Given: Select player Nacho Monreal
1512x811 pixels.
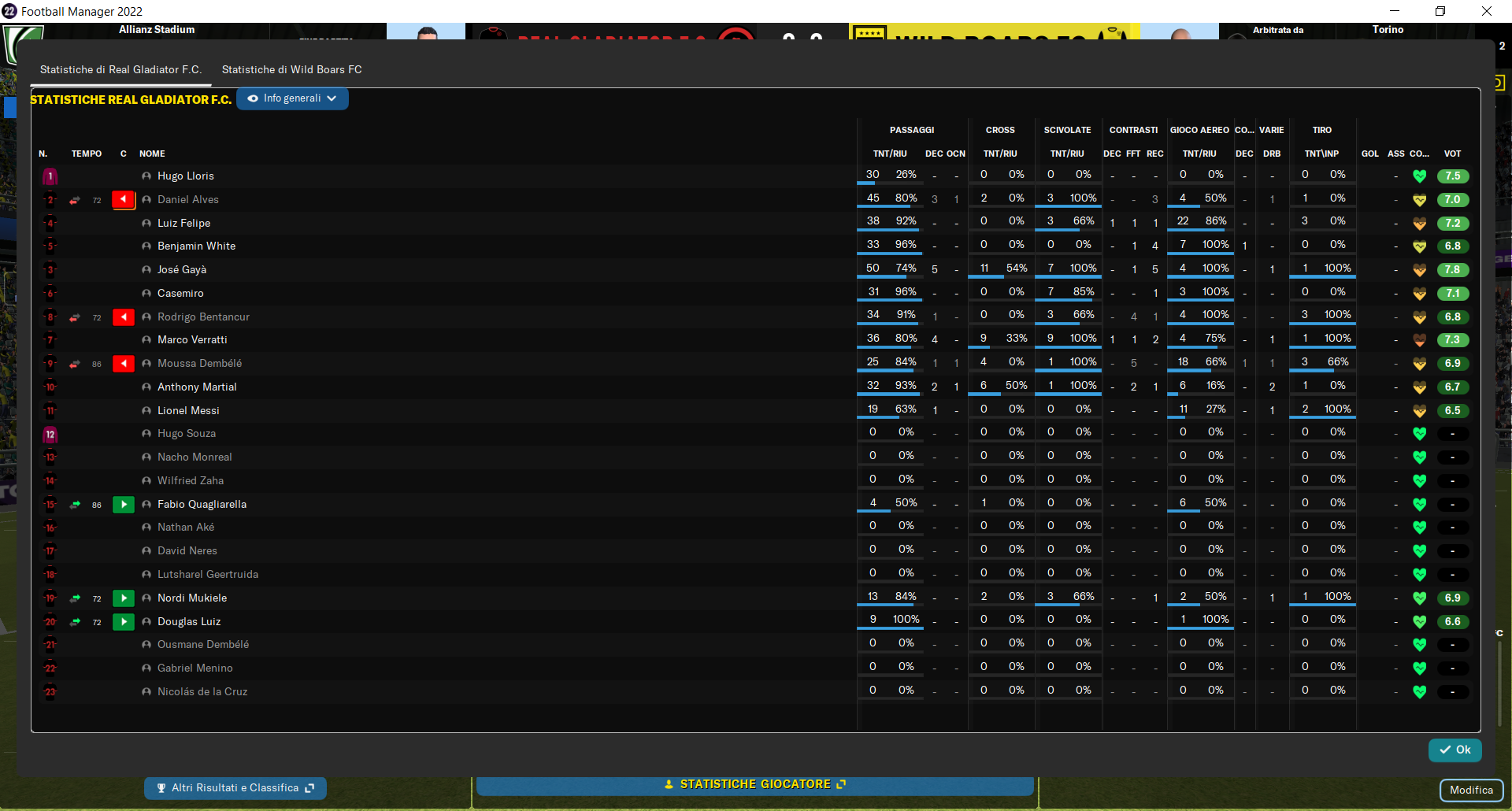Looking at the screenshot, I should click(x=195, y=457).
